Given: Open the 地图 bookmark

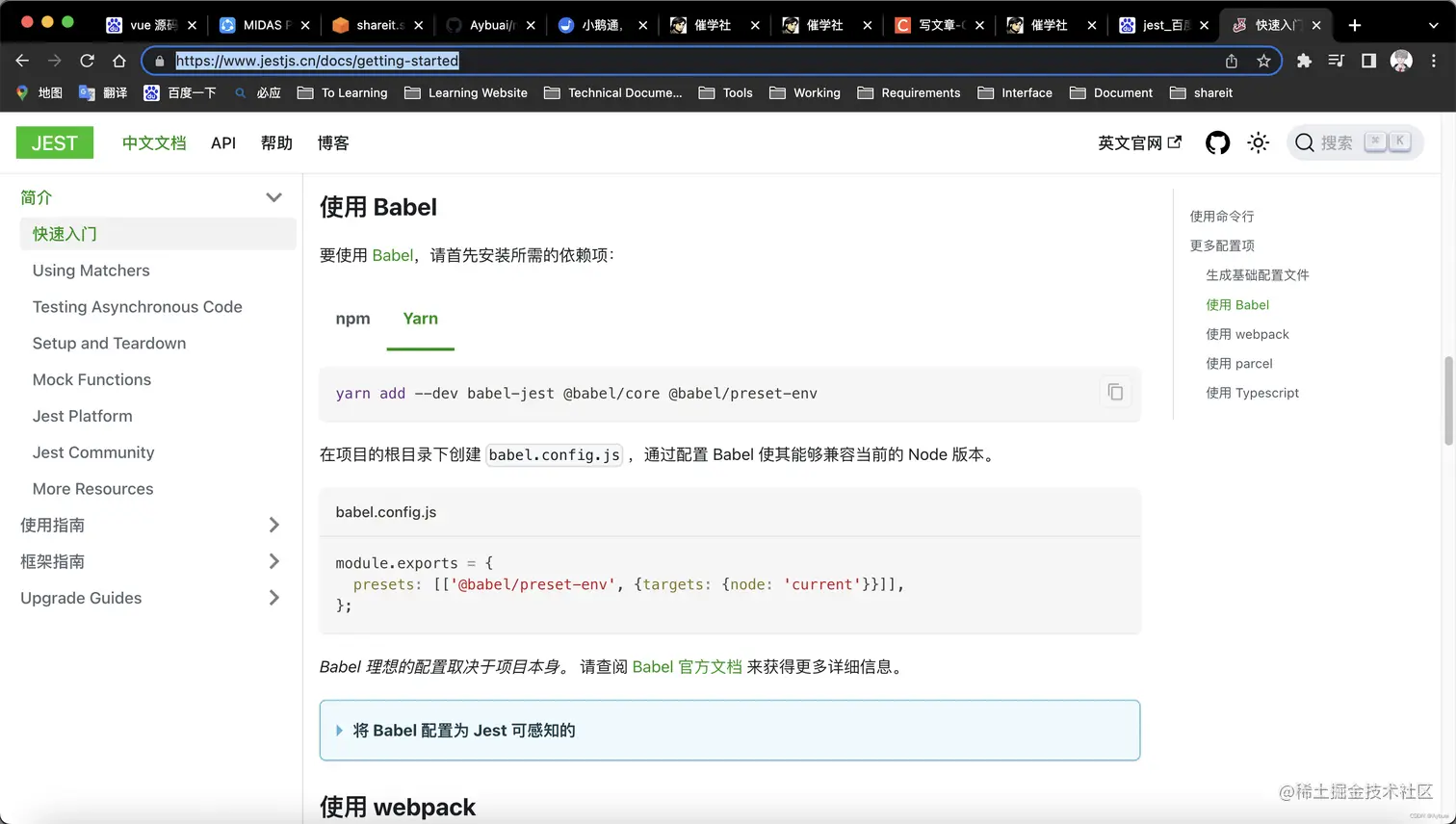Looking at the screenshot, I should (x=39, y=92).
